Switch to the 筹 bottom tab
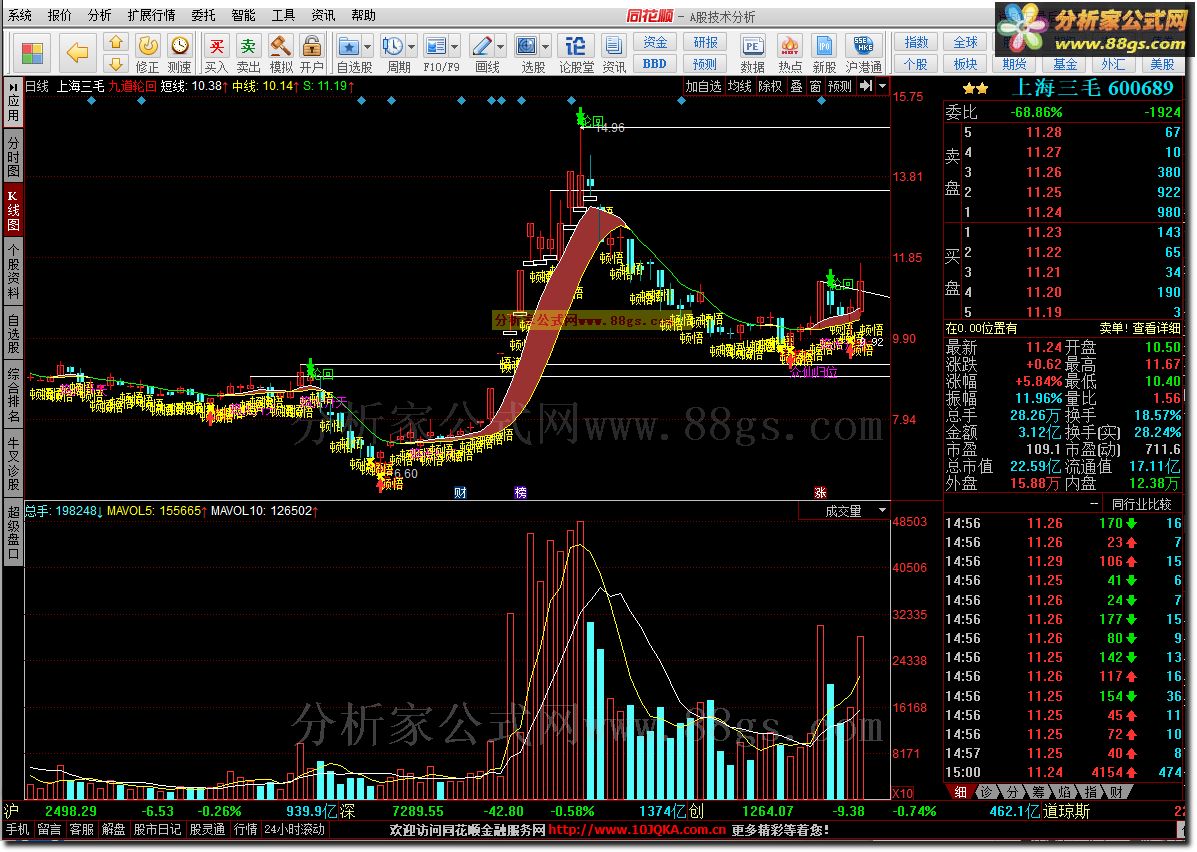Image resolution: width=1197 pixels, height=852 pixels. click(1037, 792)
